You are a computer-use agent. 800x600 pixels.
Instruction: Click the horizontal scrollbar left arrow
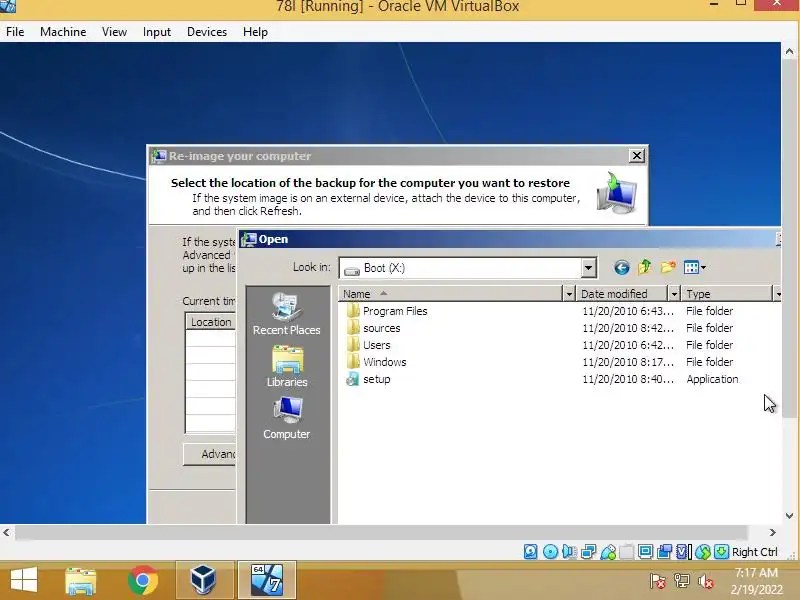tap(7, 533)
